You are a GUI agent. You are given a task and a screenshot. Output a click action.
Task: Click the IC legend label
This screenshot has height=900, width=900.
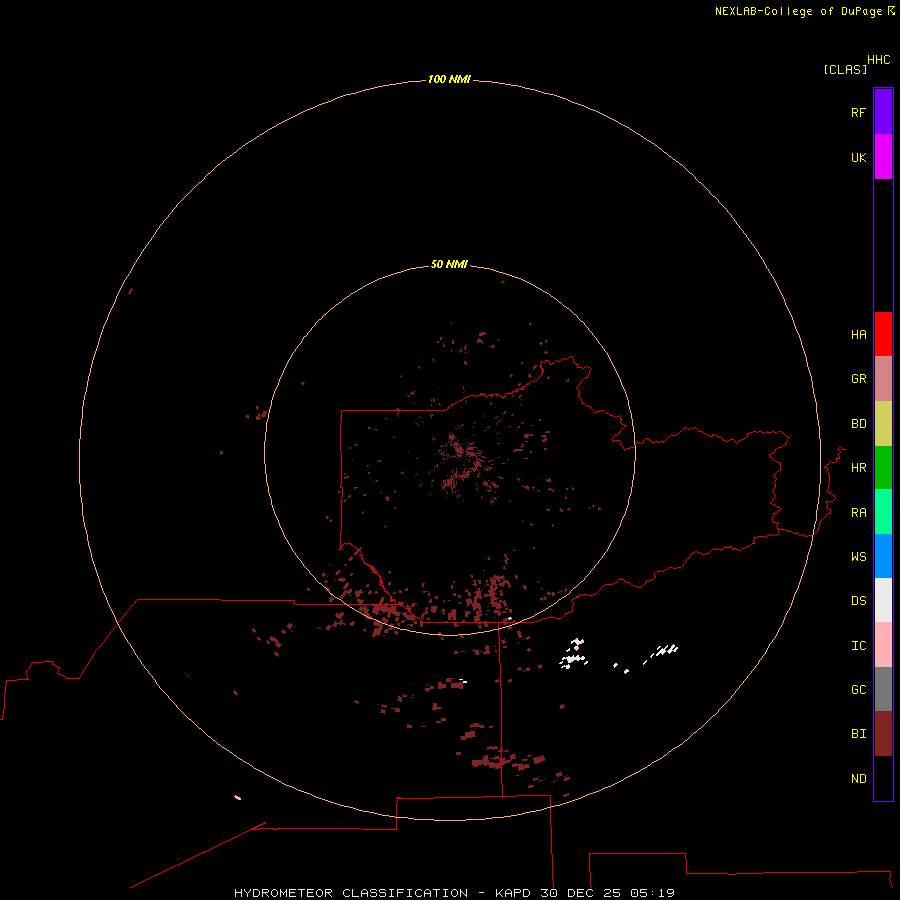[x=858, y=646]
